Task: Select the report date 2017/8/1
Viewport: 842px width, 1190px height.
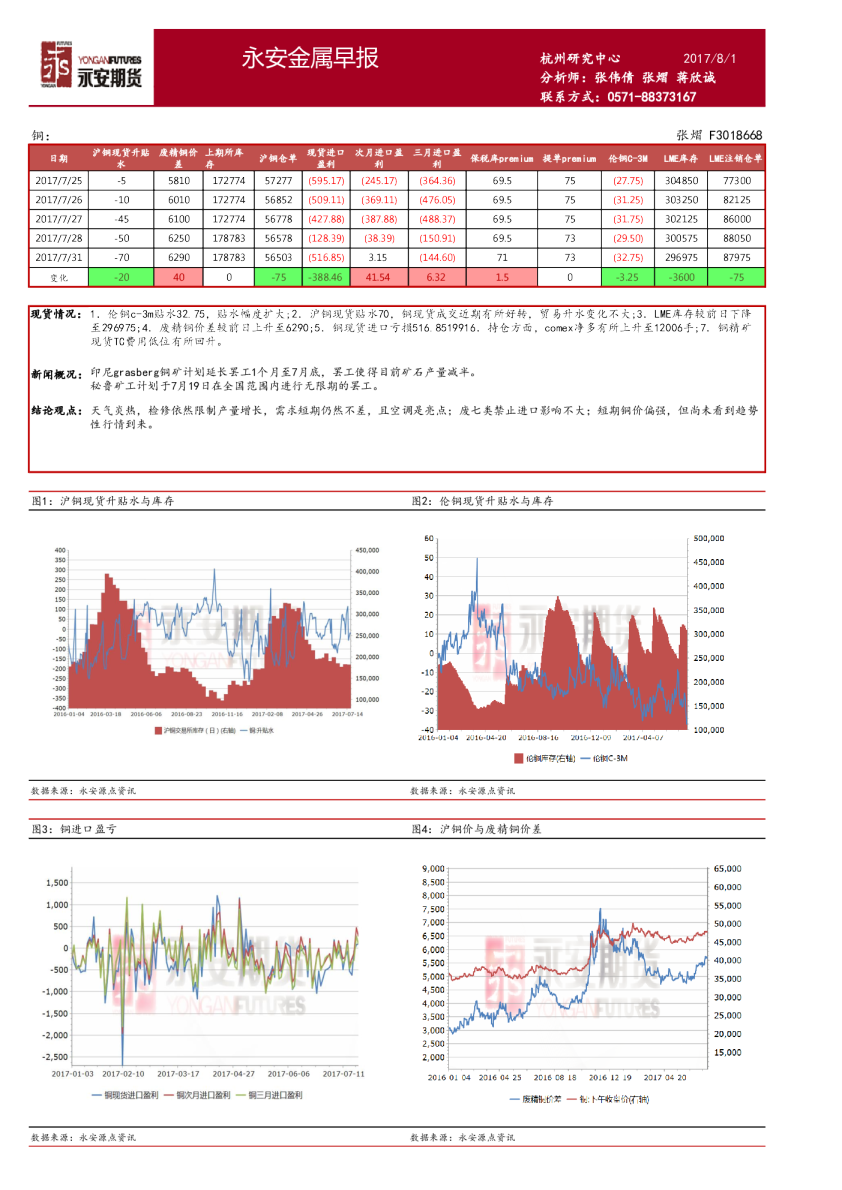Action: coord(709,58)
